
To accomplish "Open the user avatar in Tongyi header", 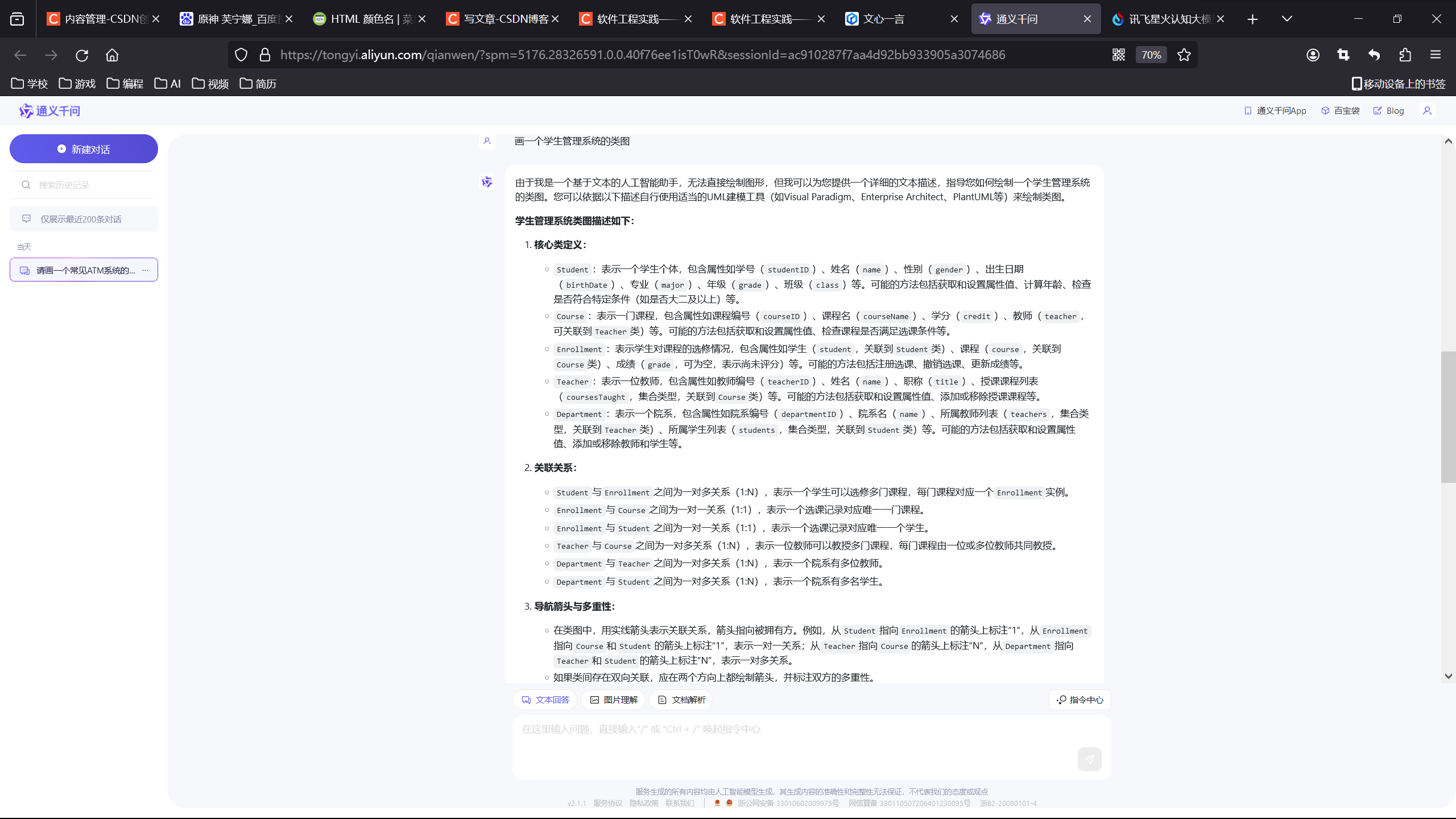I will click(1427, 111).
